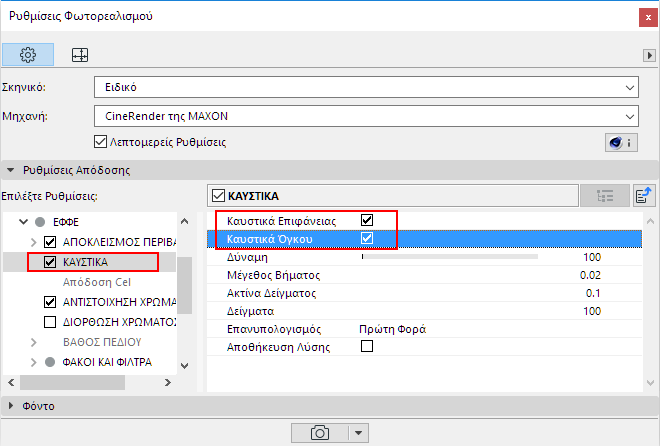This screenshot has width=660, height=446.
Task: Click the tree horizontal scrollbar thumb
Action: (x=72, y=382)
